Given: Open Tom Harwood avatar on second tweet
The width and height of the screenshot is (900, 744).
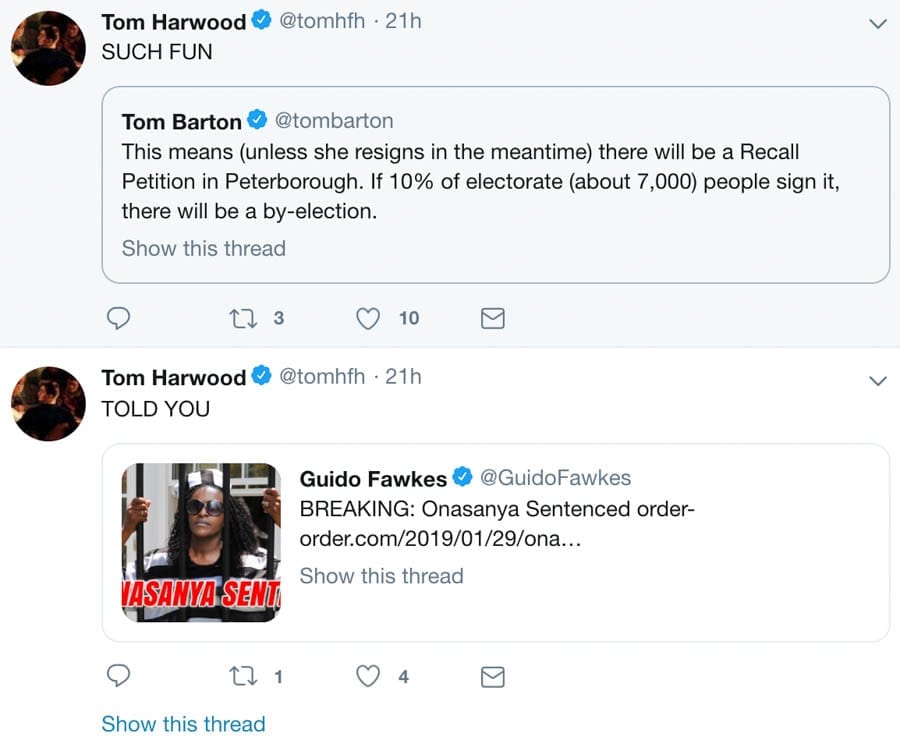Looking at the screenshot, I should point(48,403).
